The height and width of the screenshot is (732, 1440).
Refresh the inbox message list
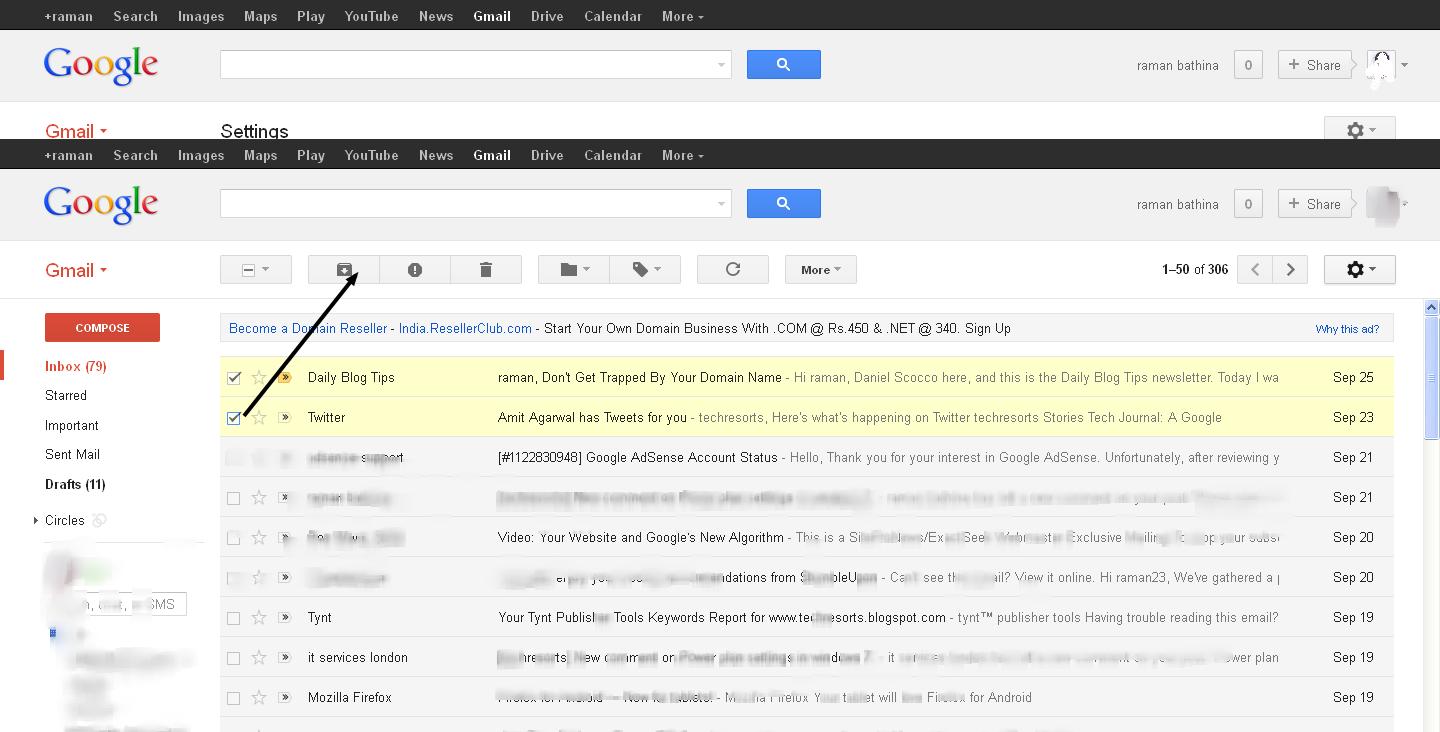click(x=733, y=269)
